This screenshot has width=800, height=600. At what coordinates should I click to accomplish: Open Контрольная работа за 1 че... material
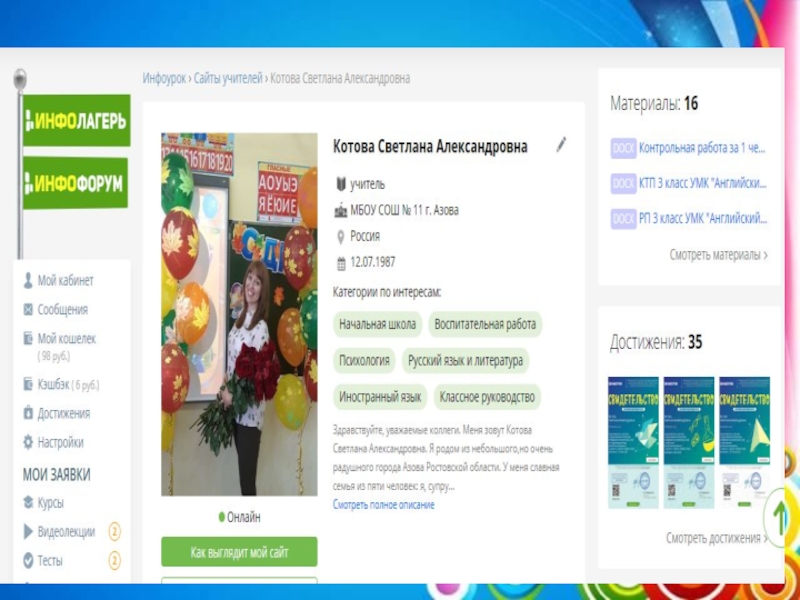(x=703, y=148)
